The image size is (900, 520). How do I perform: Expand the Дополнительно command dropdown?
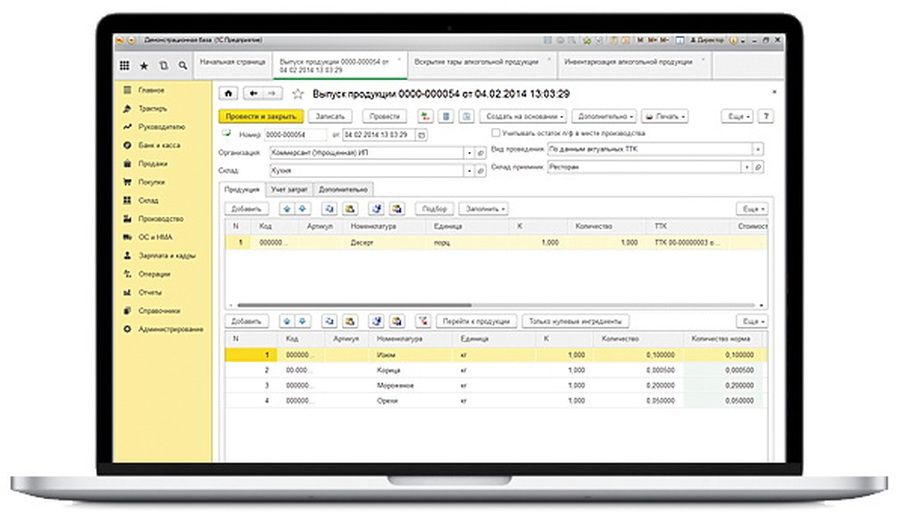(604, 117)
